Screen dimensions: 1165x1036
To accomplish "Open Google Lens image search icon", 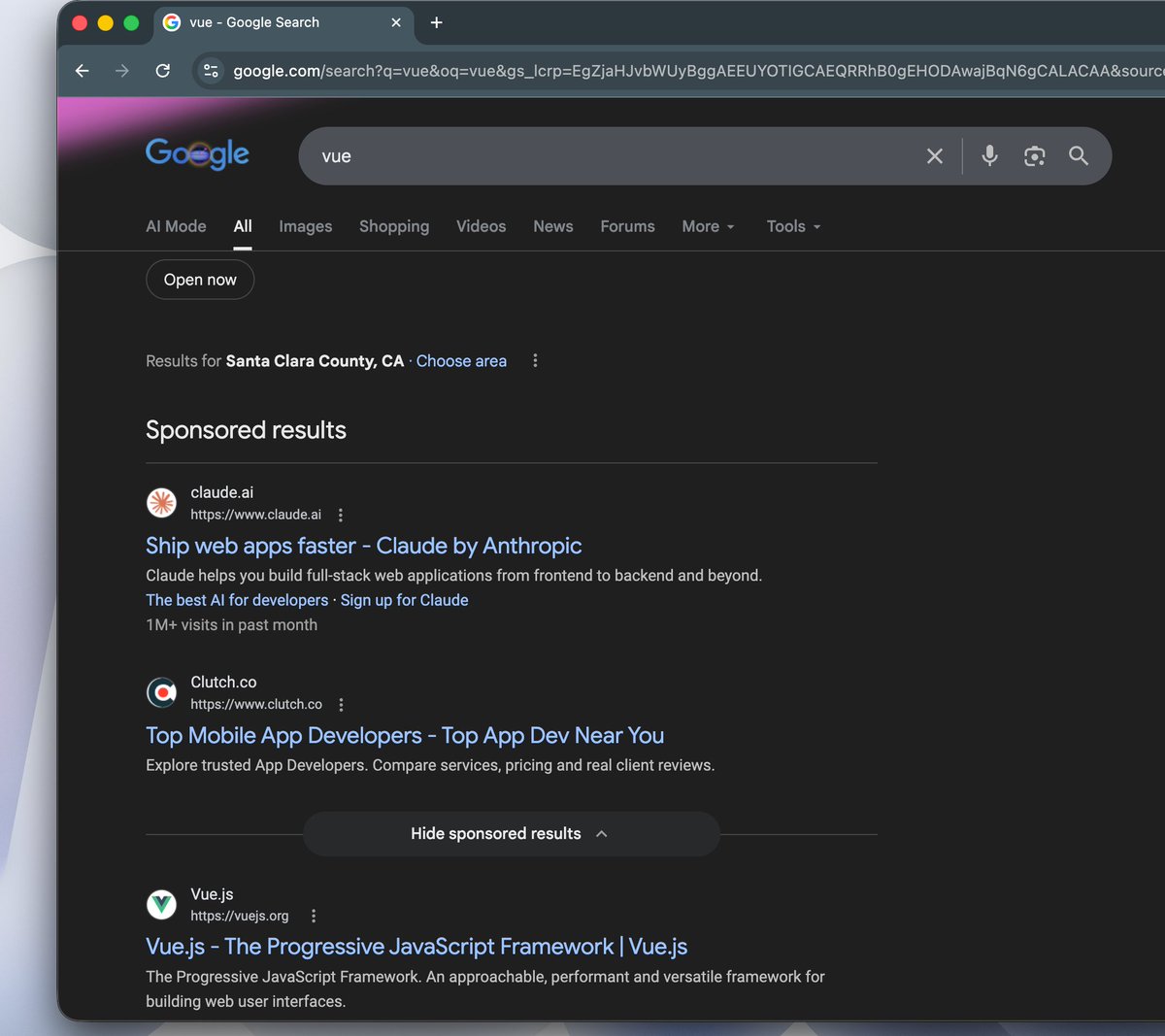I will (1035, 156).
